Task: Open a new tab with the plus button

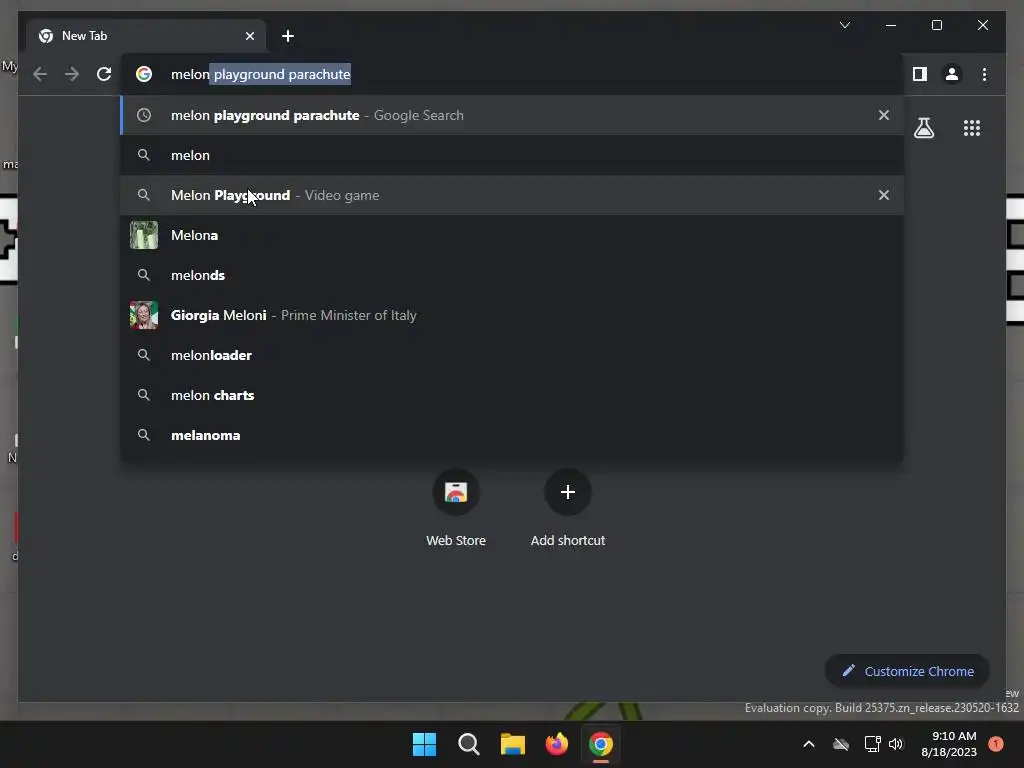Action: point(288,36)
